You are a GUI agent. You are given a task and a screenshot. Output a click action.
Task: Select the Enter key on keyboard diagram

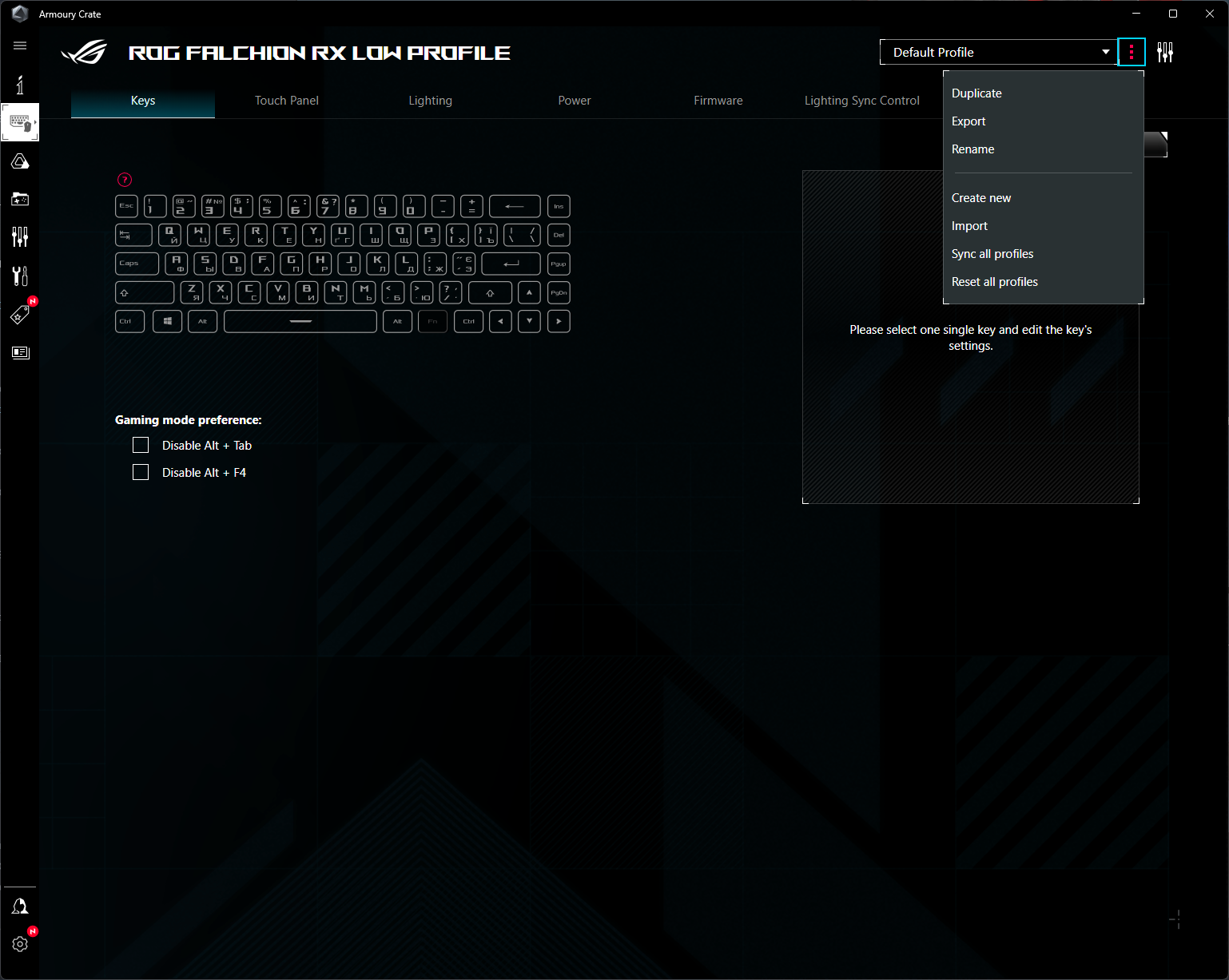(511, 264)
